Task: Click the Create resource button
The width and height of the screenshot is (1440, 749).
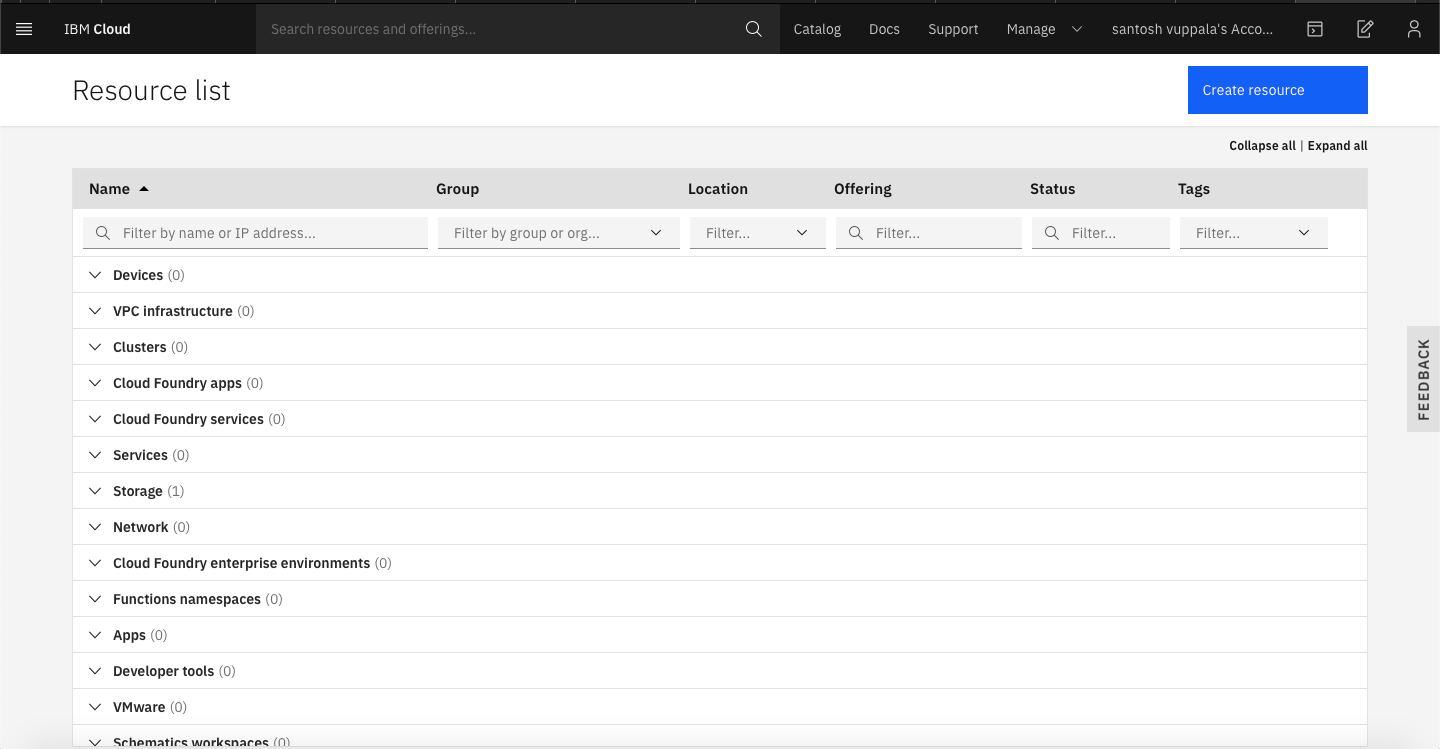Action: tap(1278, 90)
